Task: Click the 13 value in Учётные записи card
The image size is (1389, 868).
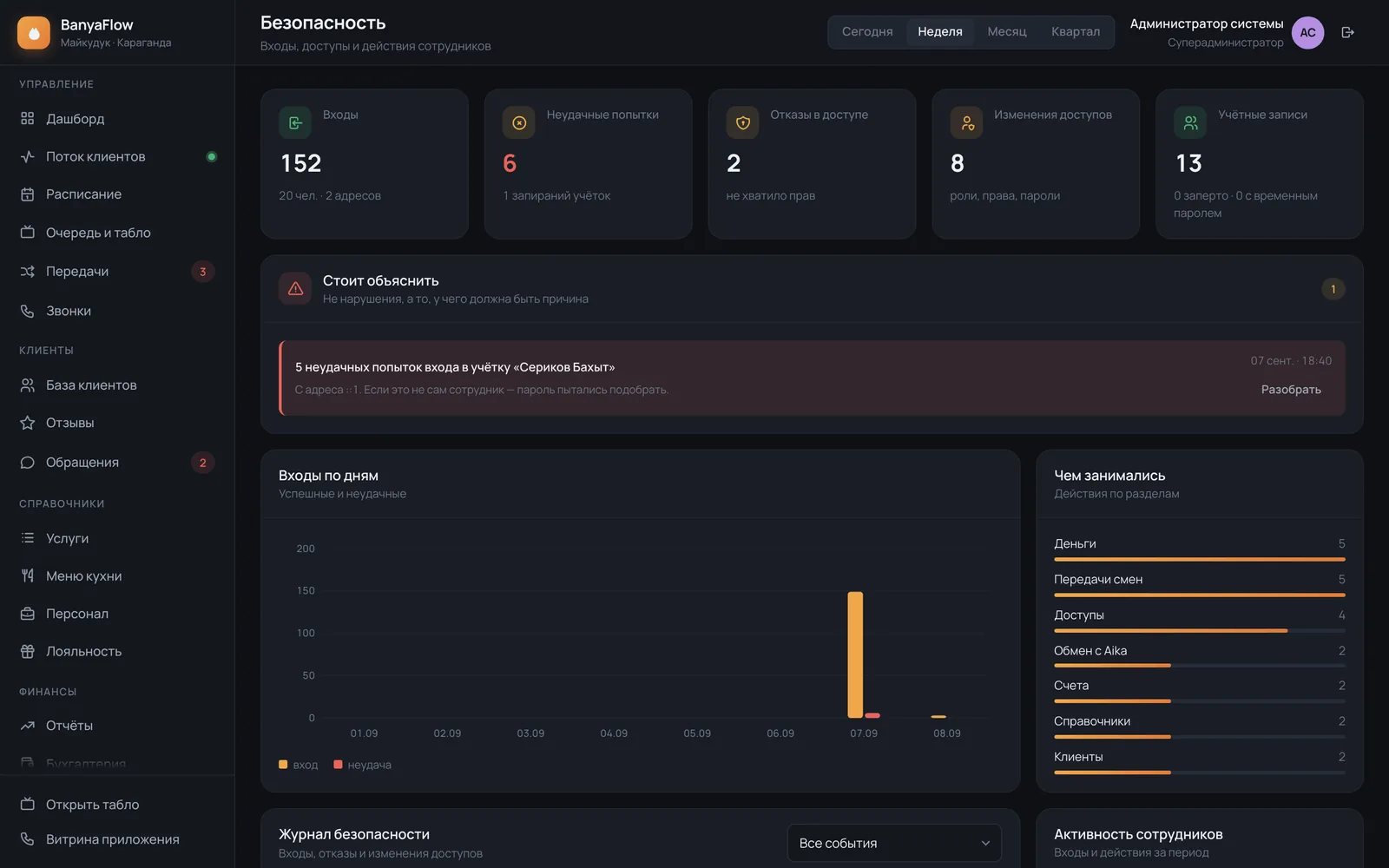Action: pyautogui.click(x=1188, y=163)
